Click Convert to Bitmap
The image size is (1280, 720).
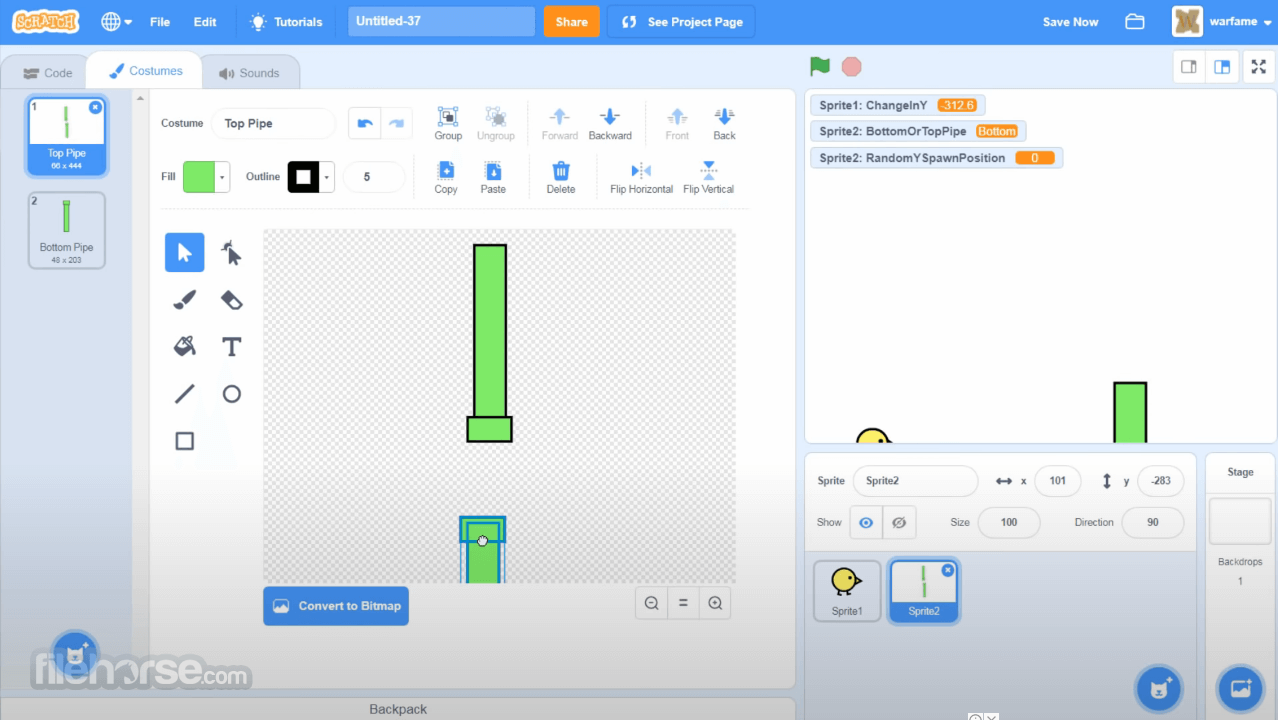[336, 606]
